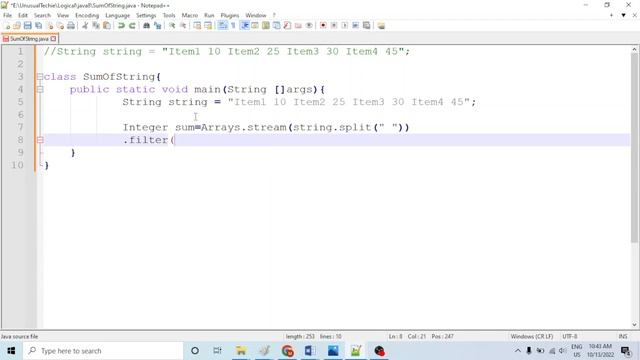Click the Replace toolbar icon

(x=157, y=26)
